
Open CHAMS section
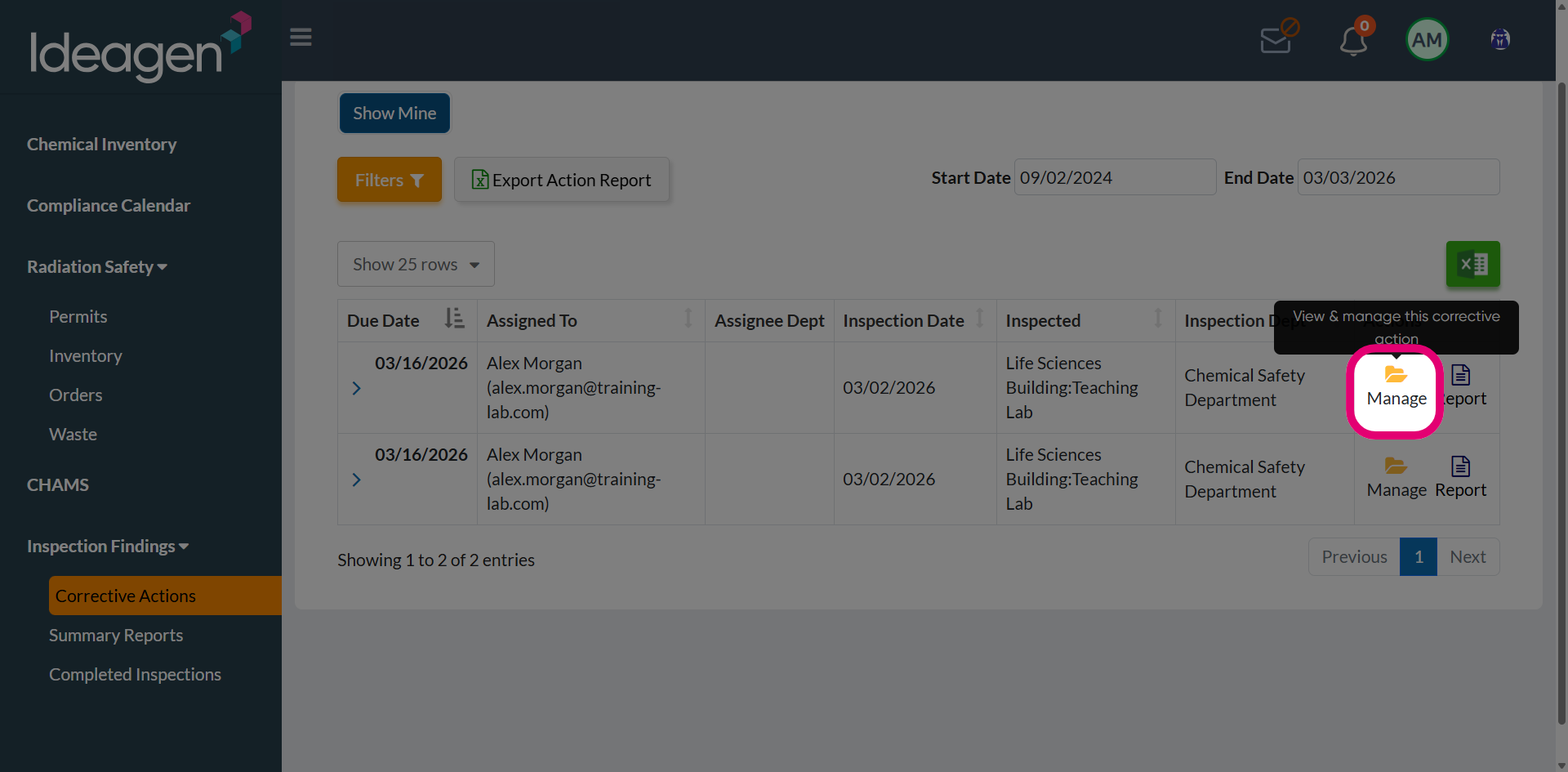point(58,485)
